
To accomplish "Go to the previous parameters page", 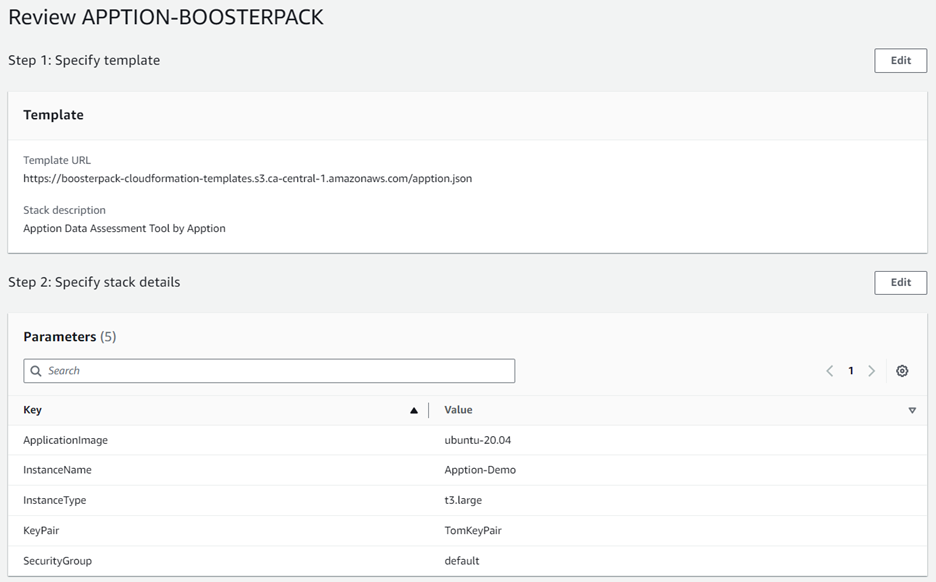I will [x=829, y=371].
